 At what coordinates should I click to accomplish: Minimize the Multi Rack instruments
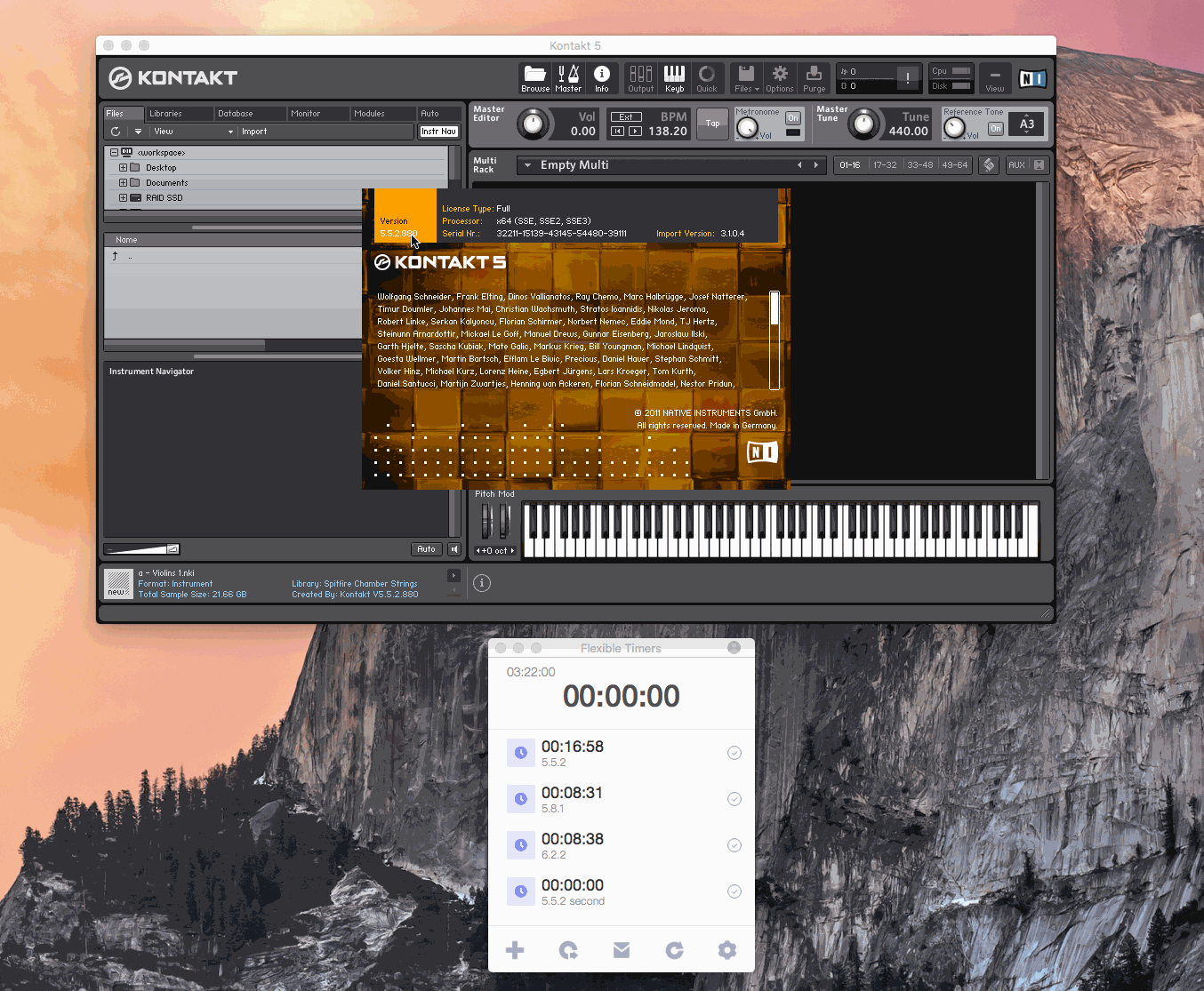coord(1039,165)
